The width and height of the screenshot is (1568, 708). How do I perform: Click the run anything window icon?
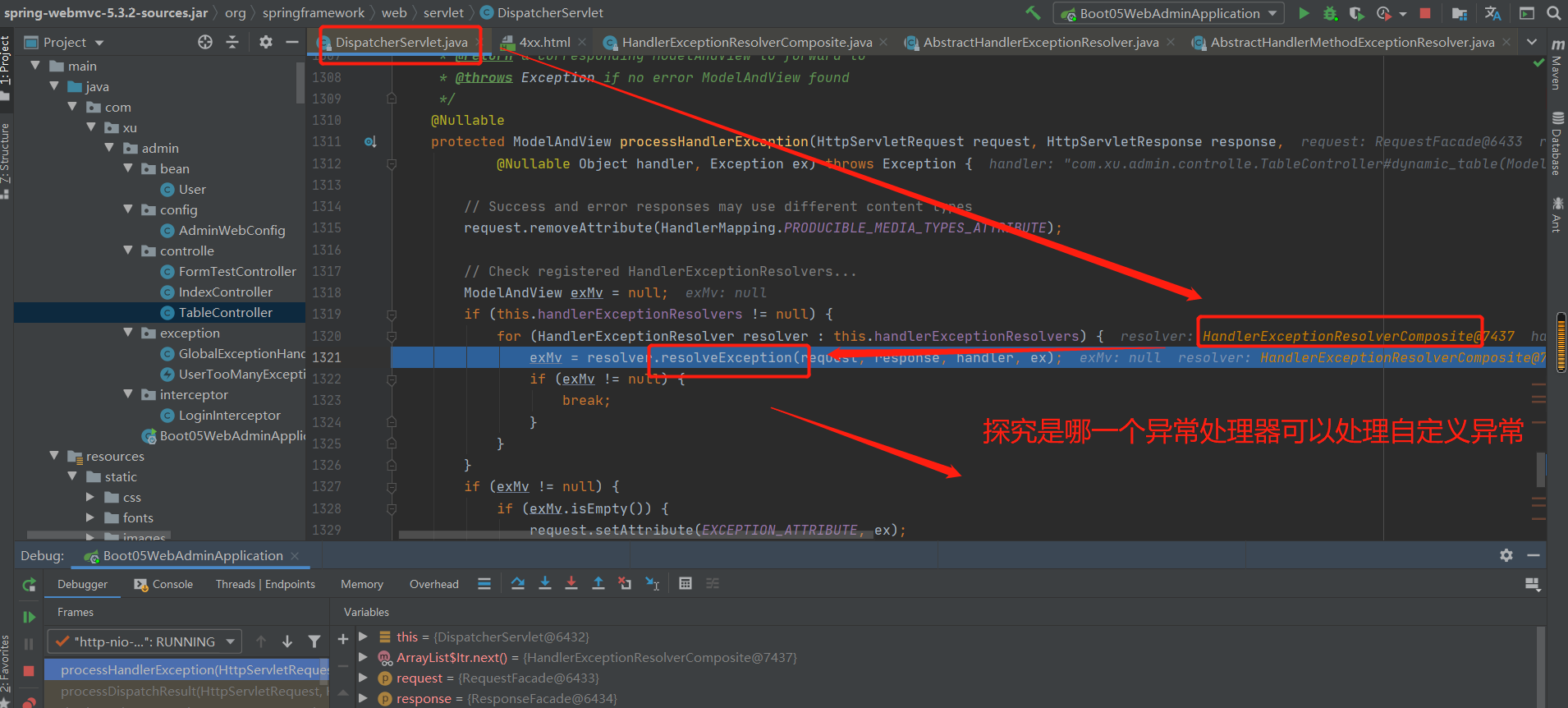pos(1527,13)
